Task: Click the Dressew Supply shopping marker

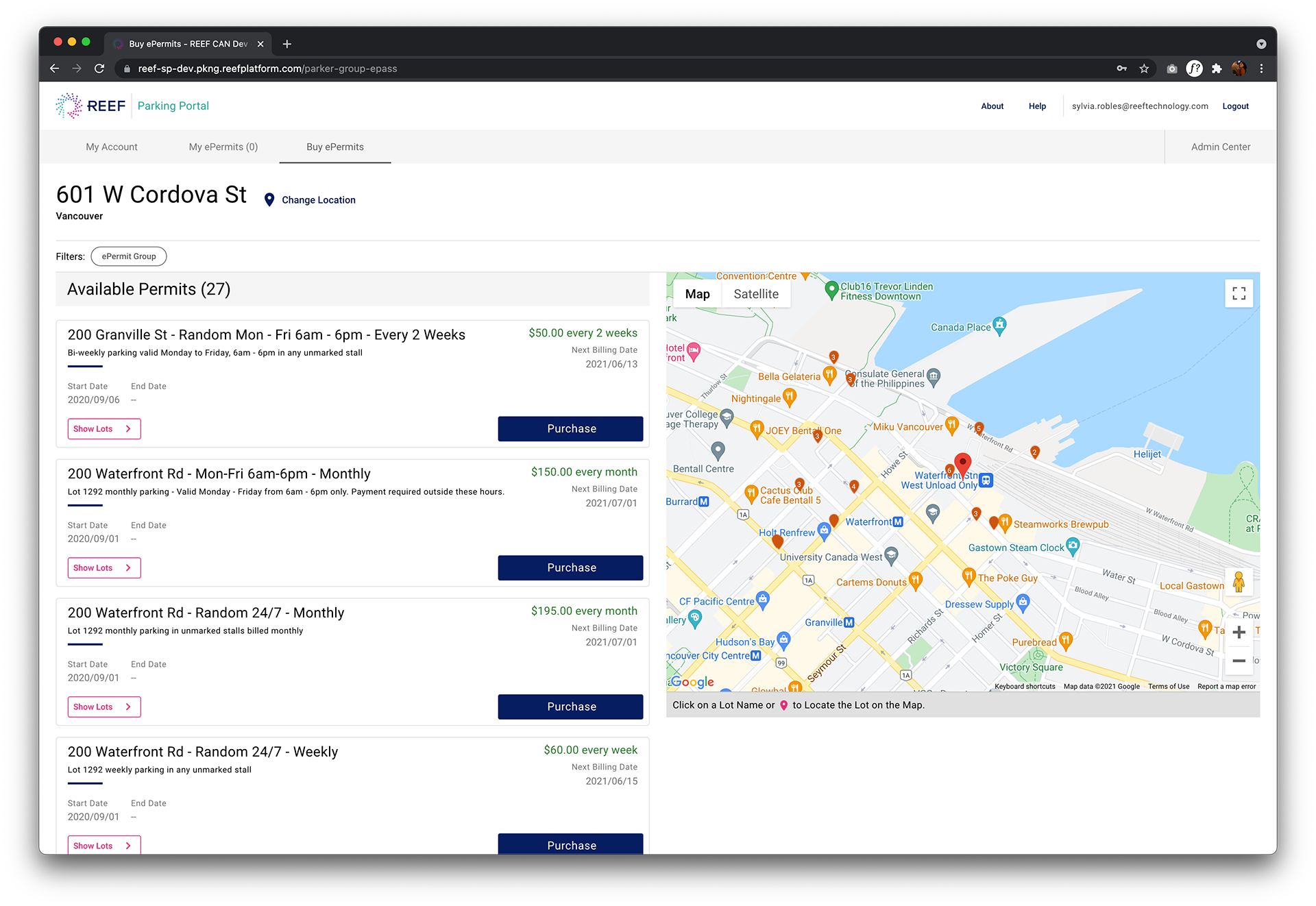Action: click(x=1023, y=602)
